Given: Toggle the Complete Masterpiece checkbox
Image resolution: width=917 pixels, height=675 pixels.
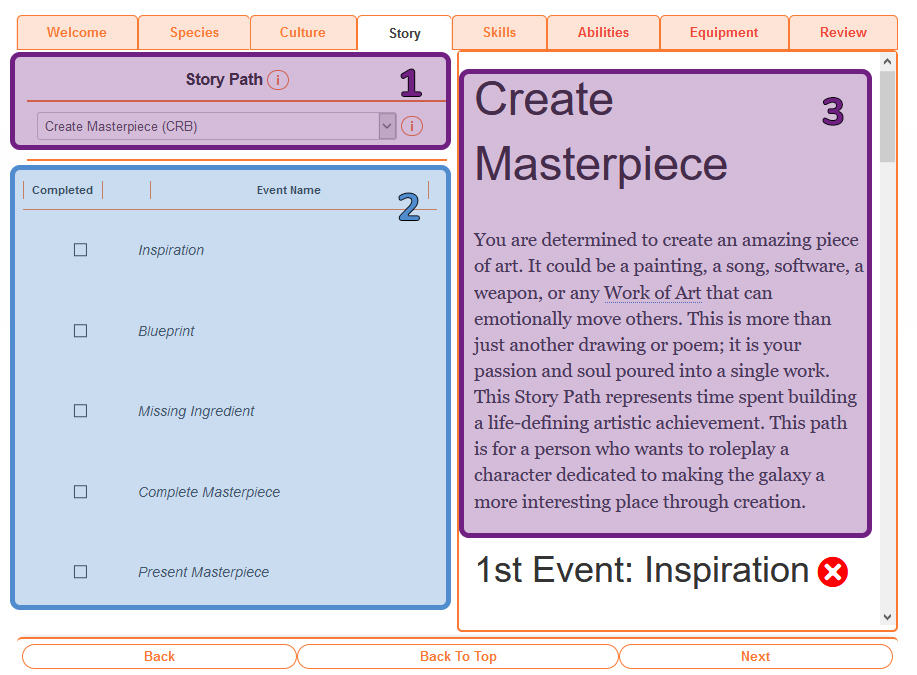Looking at the screenshot, I should tap(81, 492).
